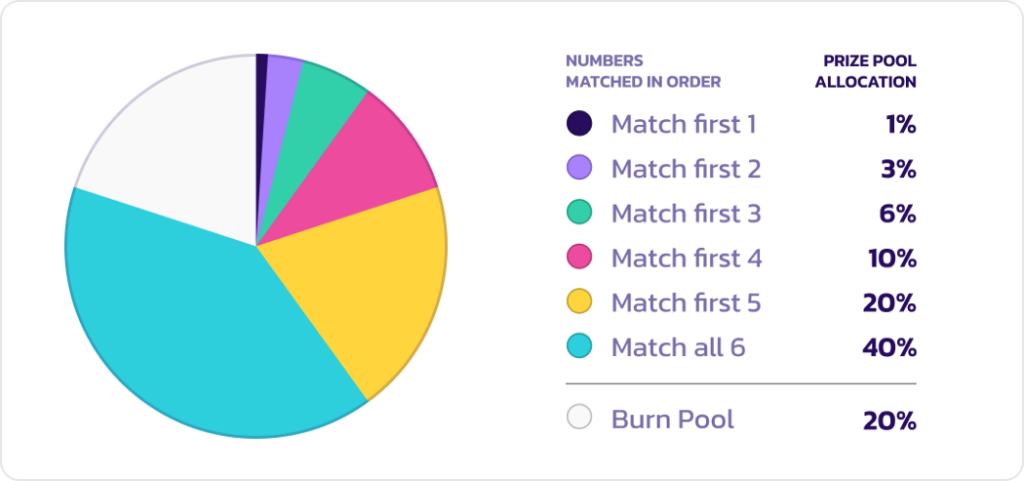Click the Match first 1 label
The width and height of the screenshot is (1024, 481).
[684, 124]
